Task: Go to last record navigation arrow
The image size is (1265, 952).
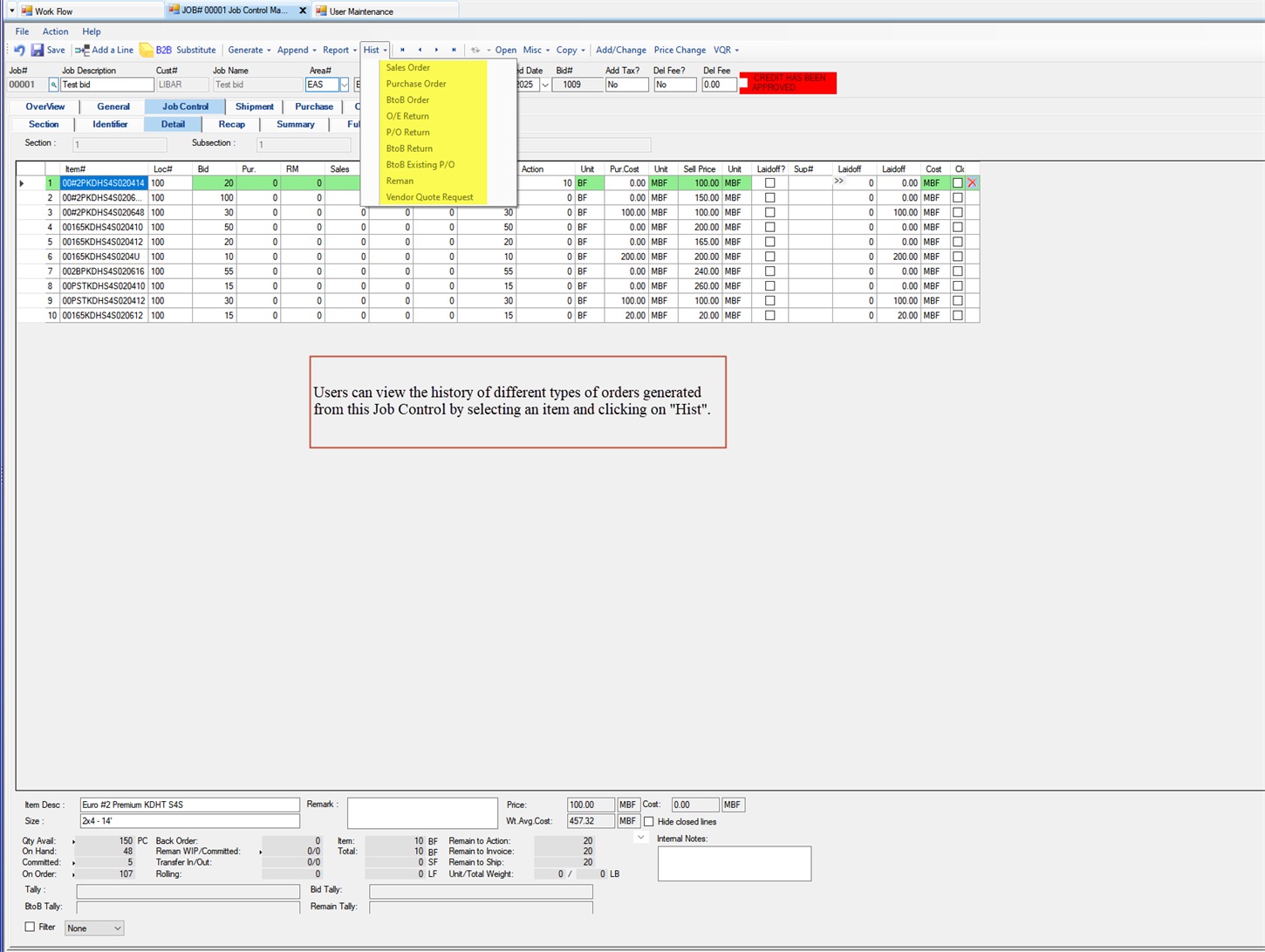Action: point(454,51)
